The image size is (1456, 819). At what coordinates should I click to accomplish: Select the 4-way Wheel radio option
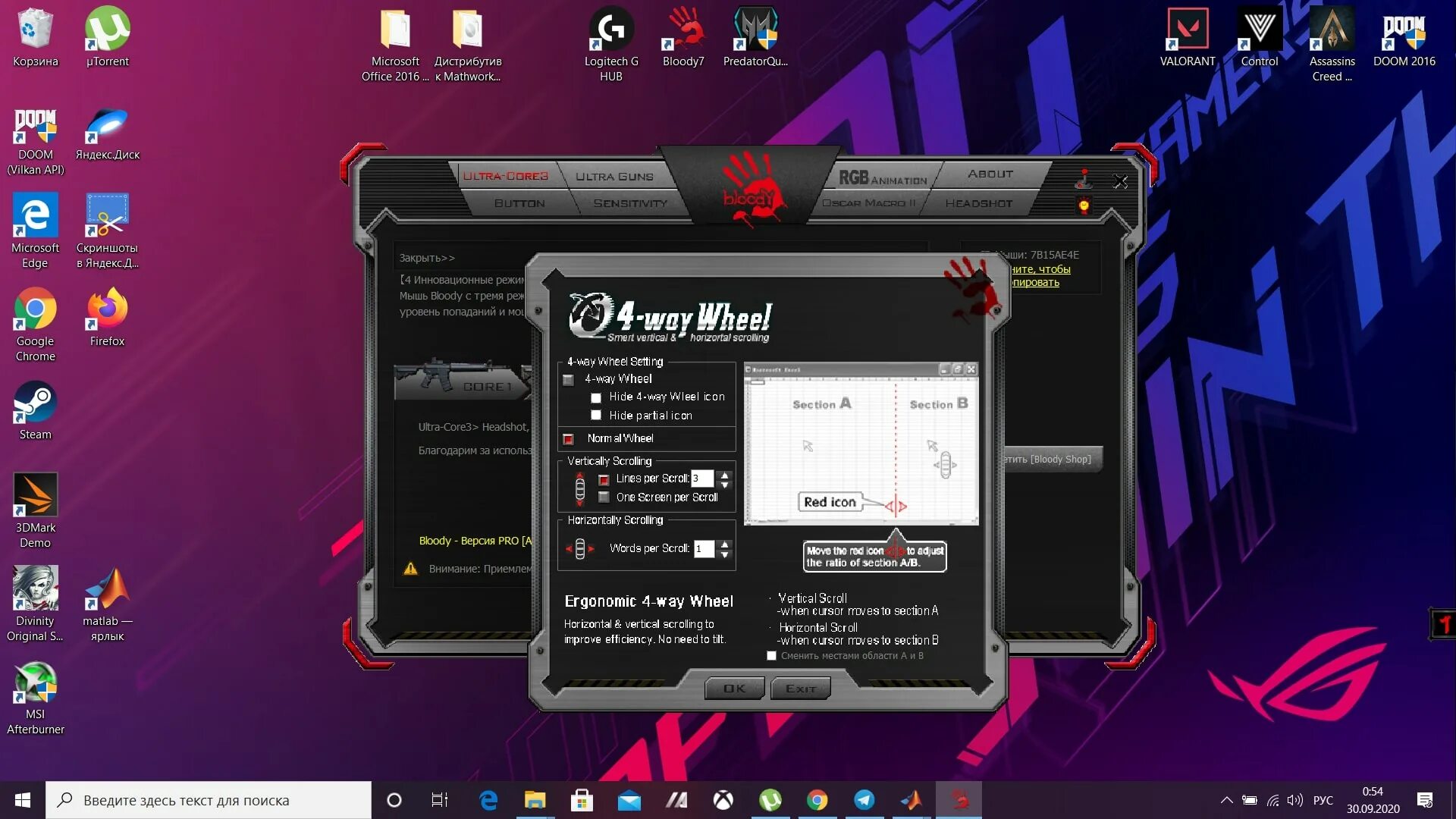[x=568, y=379]
